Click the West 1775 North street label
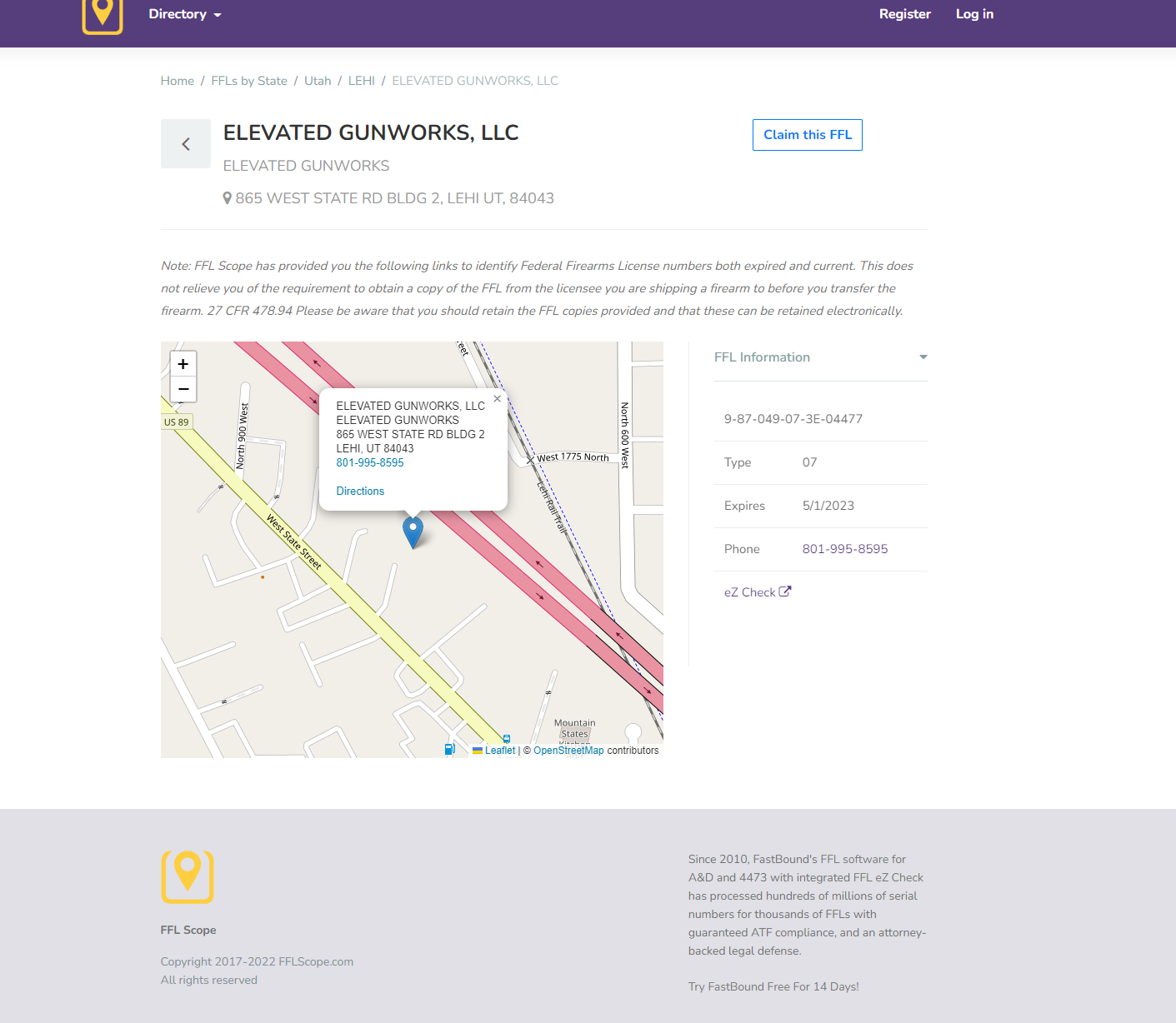This screenshot has width=1176, height=1023. tap(573, 457)
